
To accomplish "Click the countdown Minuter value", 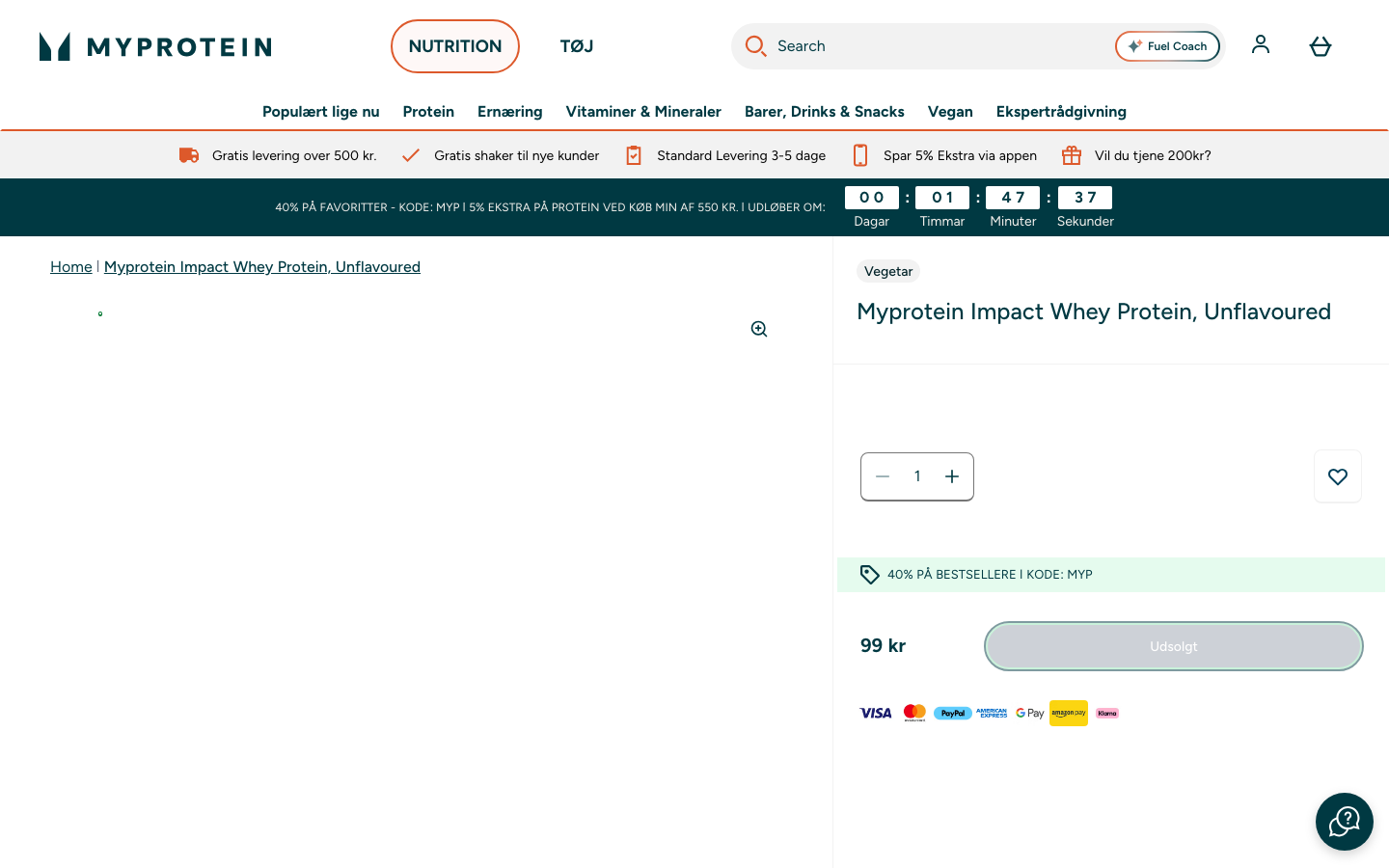I will coord(1013,198).
